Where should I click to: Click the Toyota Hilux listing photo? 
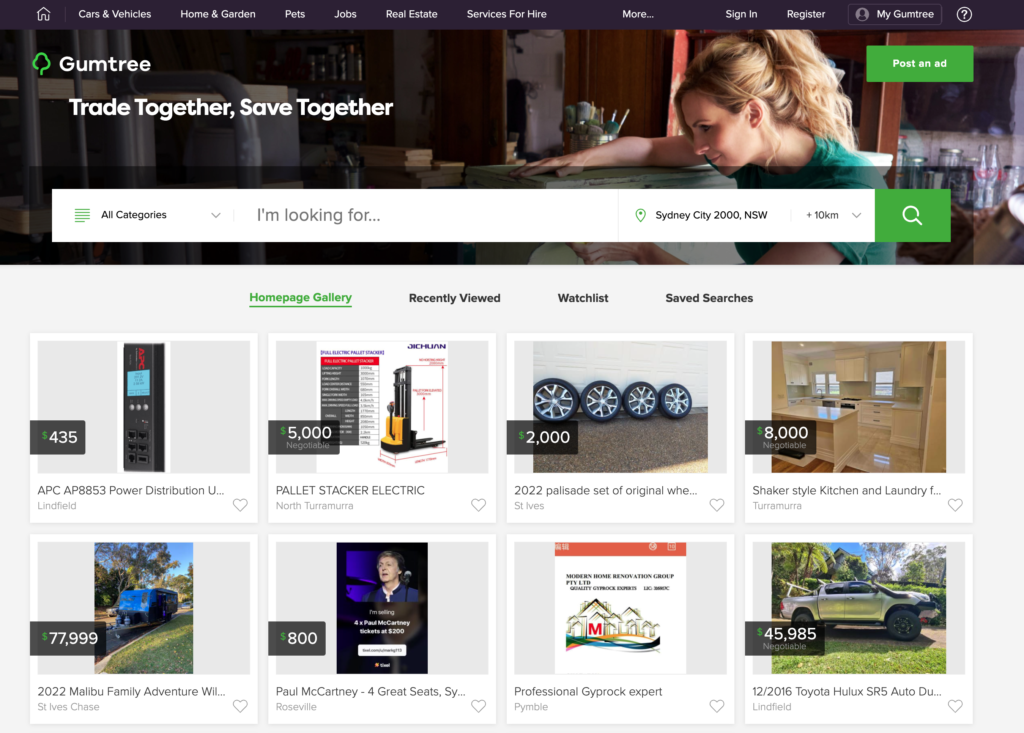tap(858, 607)
